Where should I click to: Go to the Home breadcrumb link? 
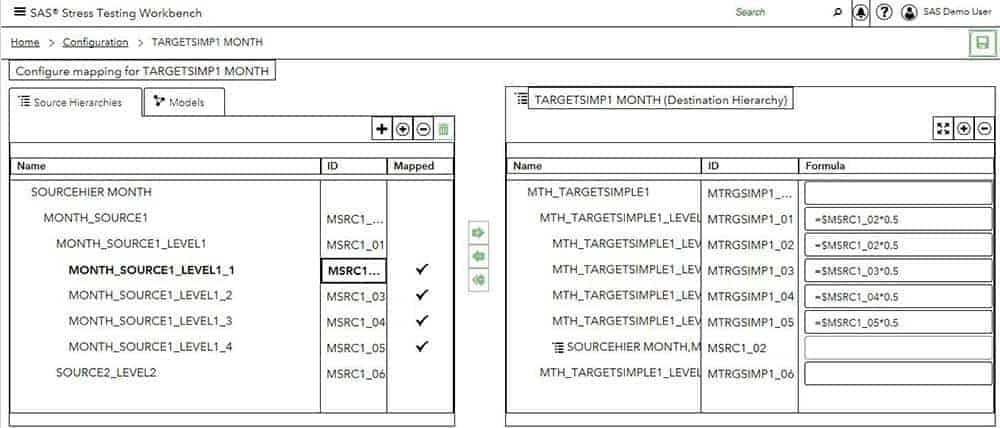tap(25, 42)
